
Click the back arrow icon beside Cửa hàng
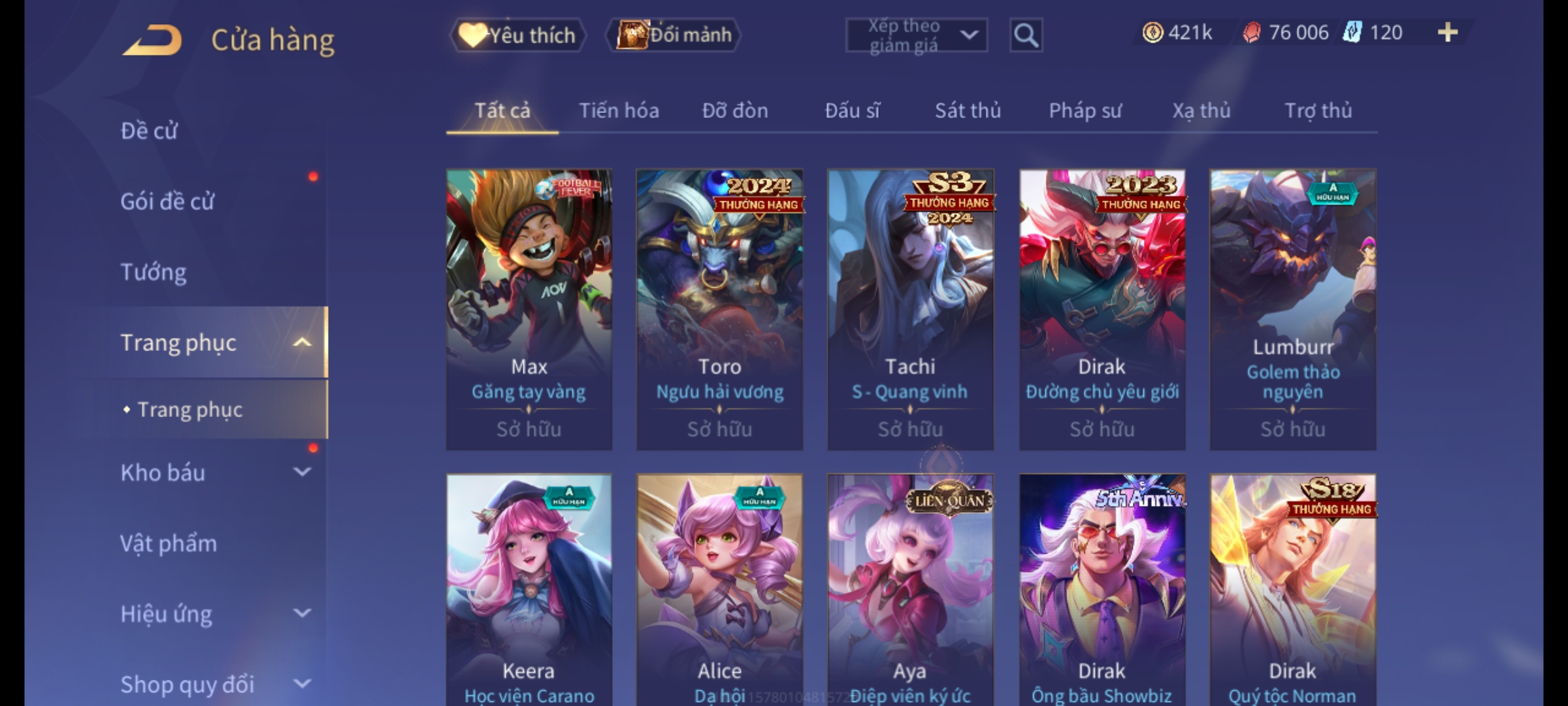[x=152, y=40]
